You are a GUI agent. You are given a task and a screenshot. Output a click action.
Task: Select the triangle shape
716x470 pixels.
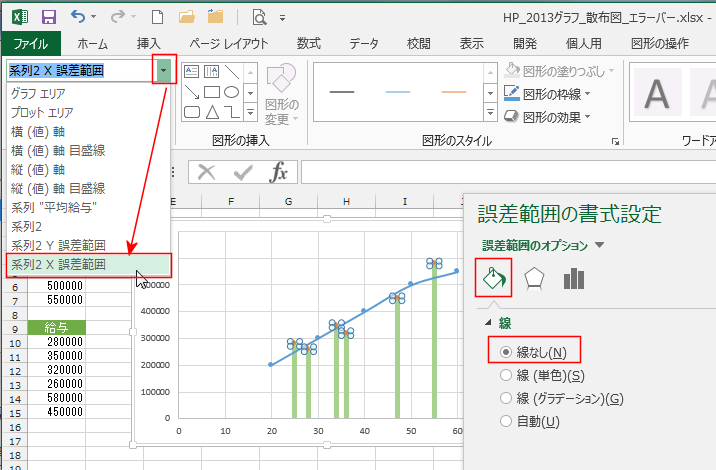(212, 112)
